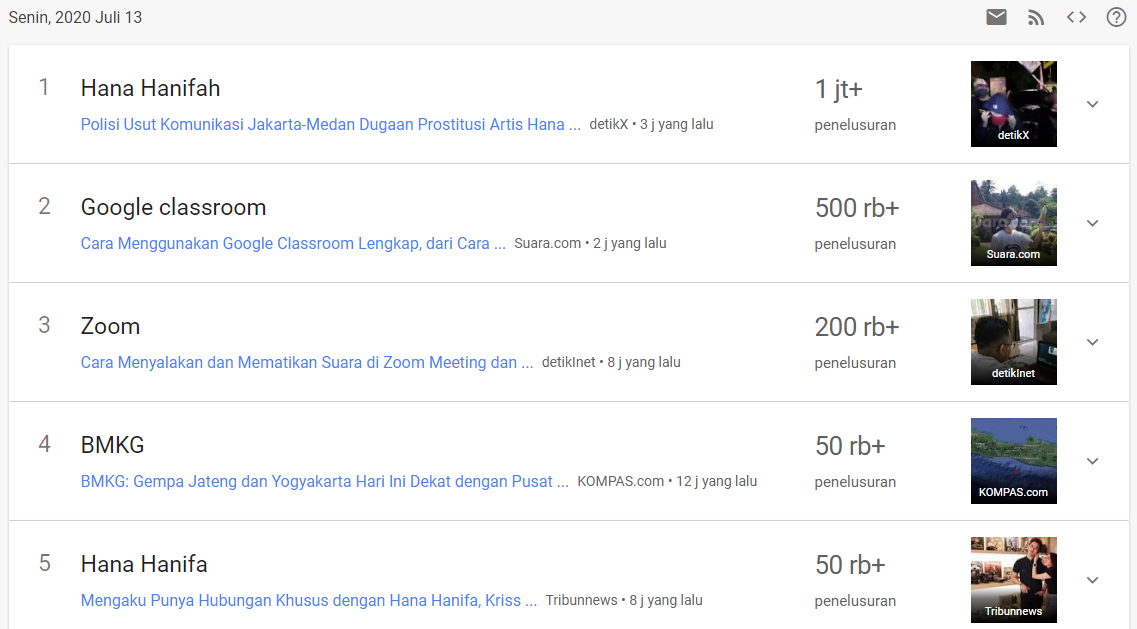Screen dimensions: 1137x629
Task: Click the date Senin, 2020 Juli 13
Action: click(x=75, y=17)
